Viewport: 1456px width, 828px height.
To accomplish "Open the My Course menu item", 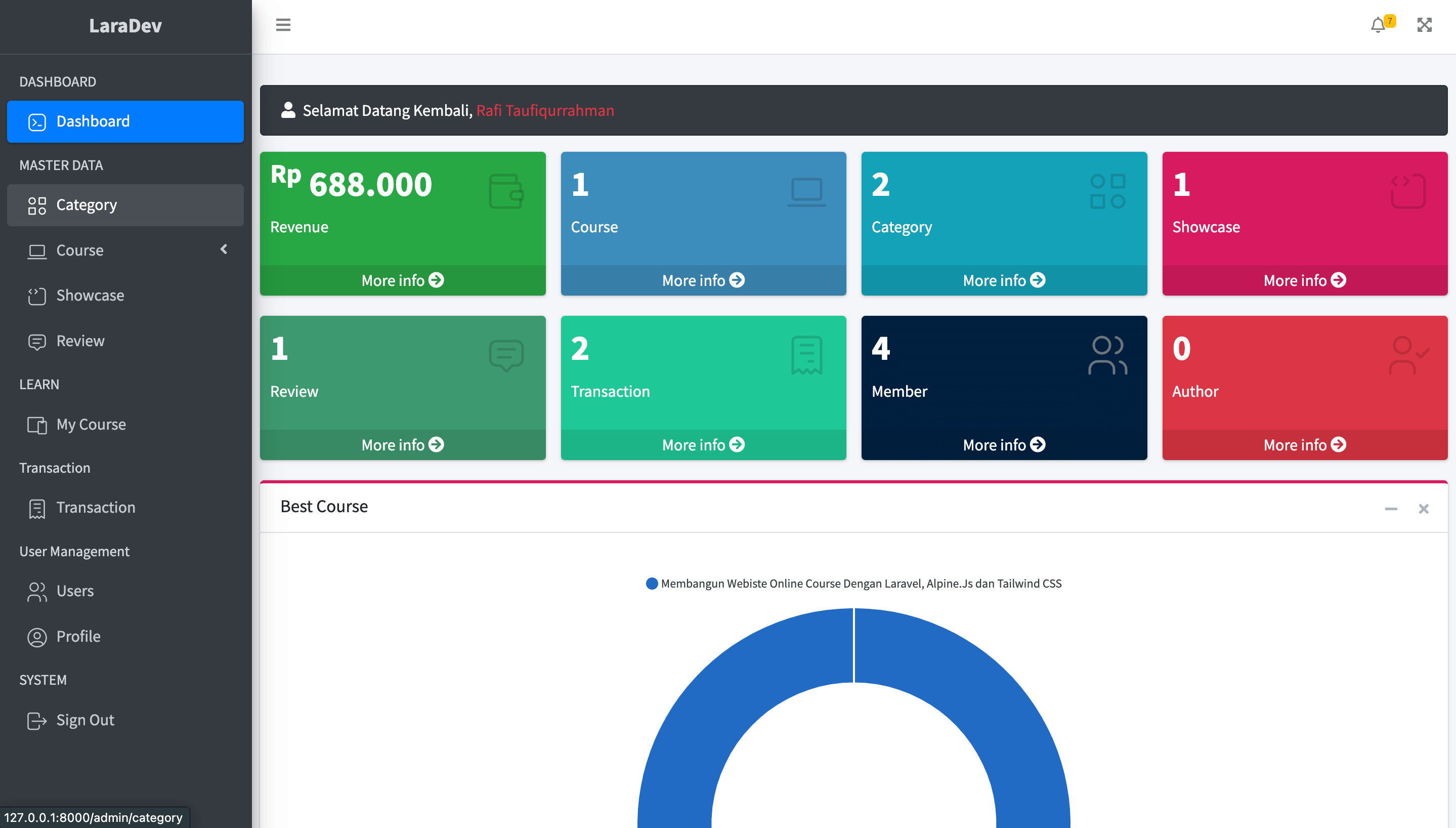I will pos(125,425).
